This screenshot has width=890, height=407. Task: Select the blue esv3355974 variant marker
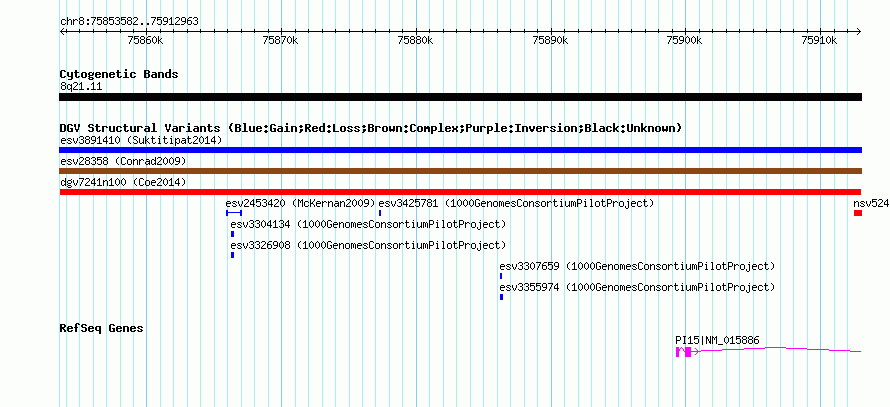[501, 297]
